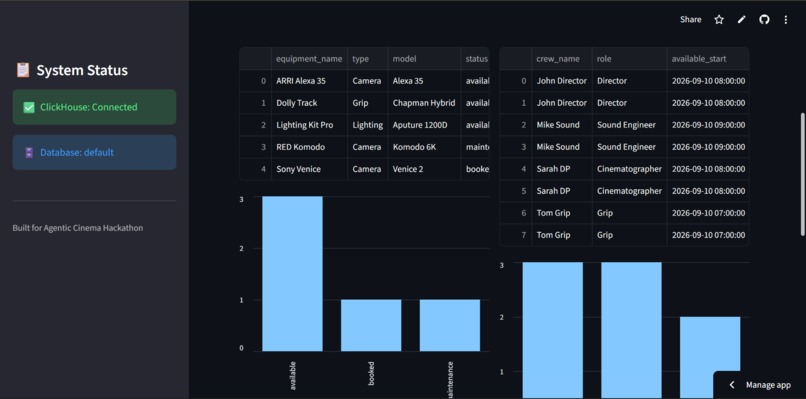
Task: Click the available bar in equipment chart
Action: (292, 274)
